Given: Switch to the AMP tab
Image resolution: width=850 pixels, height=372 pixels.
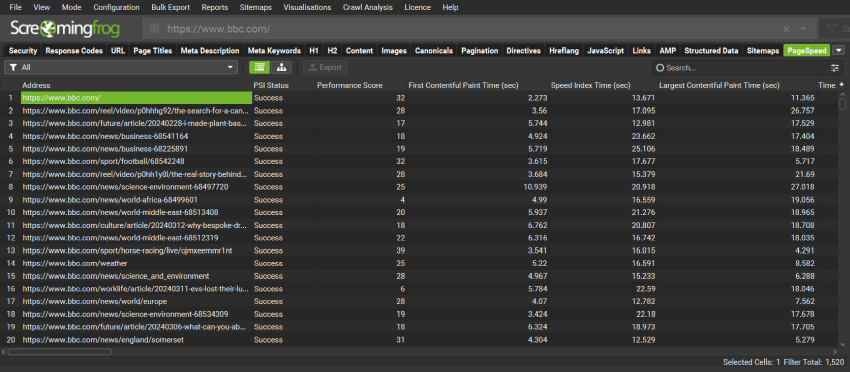Looking at the screenshot, I should pyautogui.click(x=668, y=50).
